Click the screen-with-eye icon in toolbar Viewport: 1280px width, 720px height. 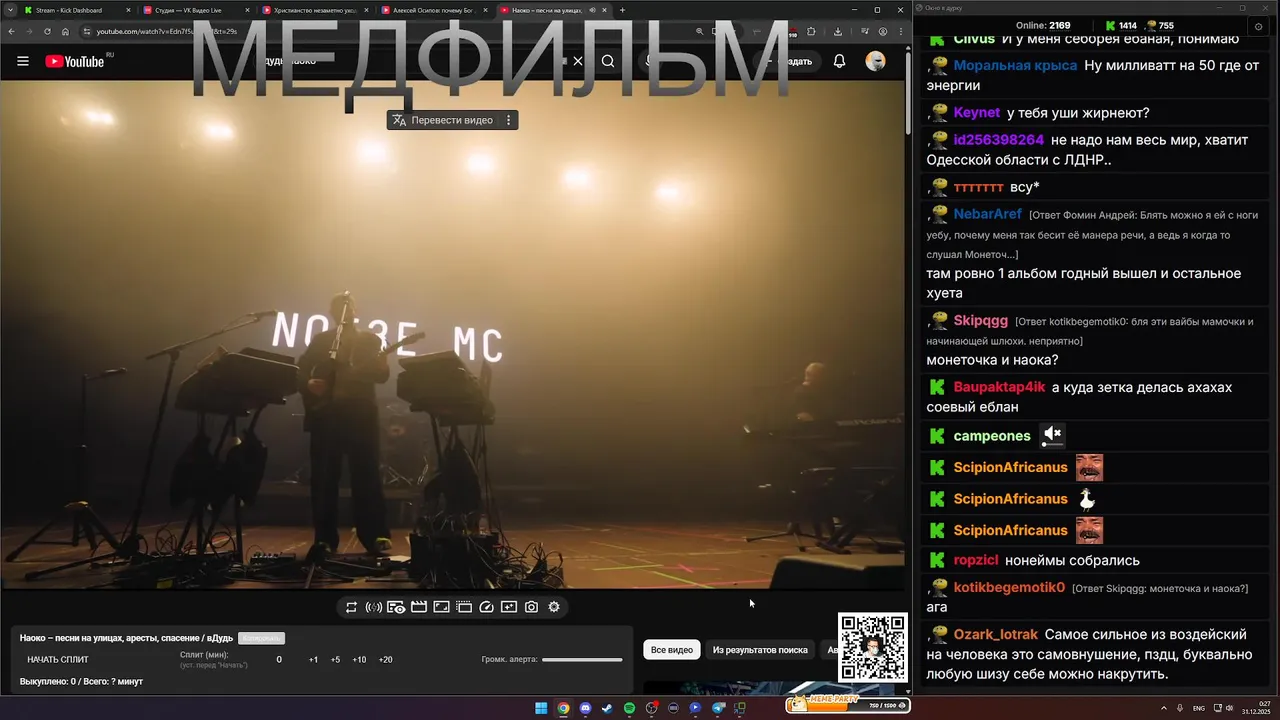tap(396, 607)
